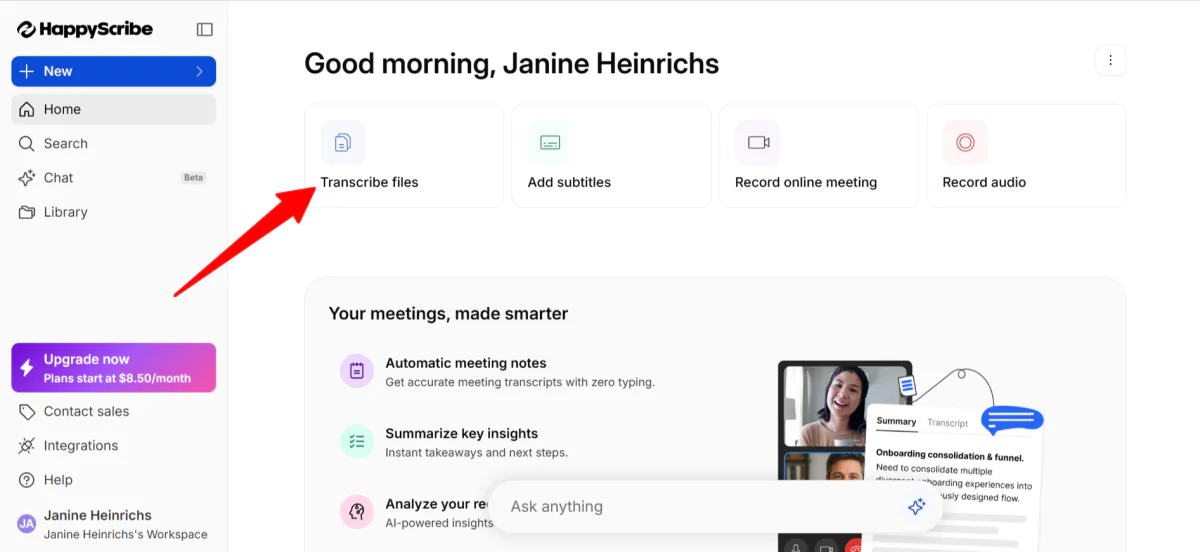The height and width of the screenshot is (552, 1200).
Task: Click the Upgrade now banner
Action: tap(114, 367)
